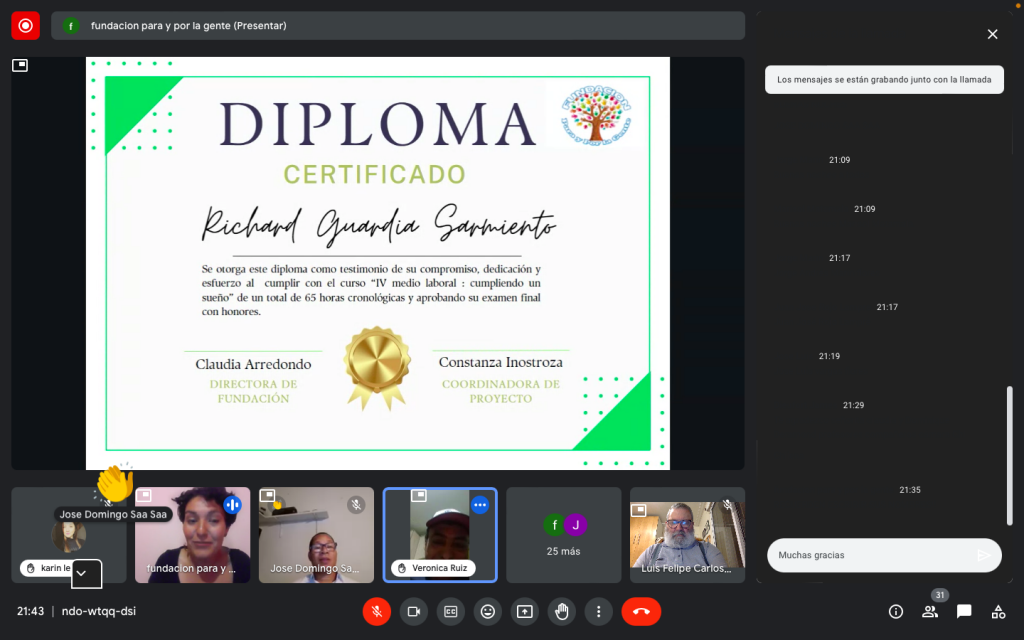Open the three-dot more options menu
Screen dimensions: 1024x640
click(598, 611)
